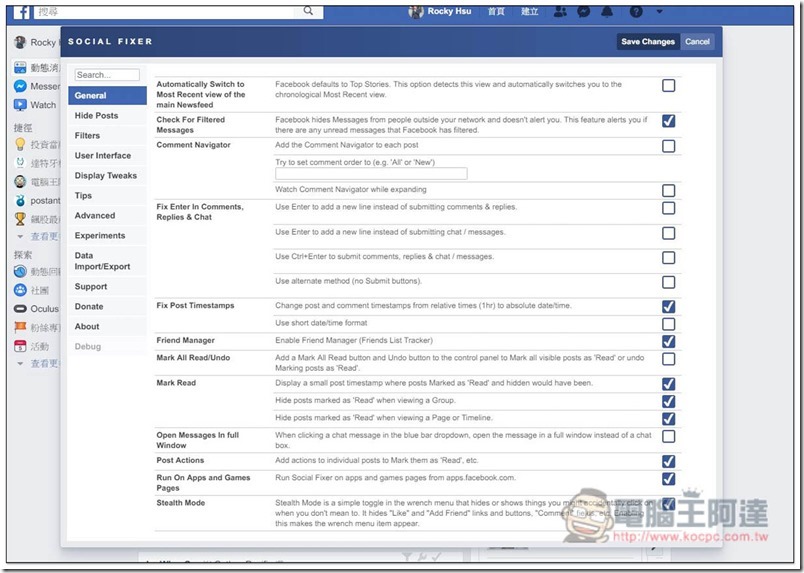Click the Facebook logo icon
The height and width of the screenshot is (573, 804).
21,12
